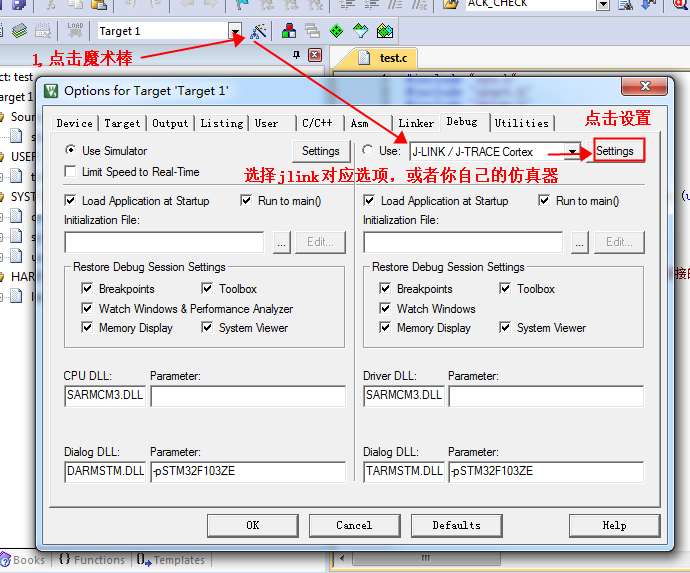
Task: Open the Target 1 selector dropdown arrow
Action: (x=235, y=31)
